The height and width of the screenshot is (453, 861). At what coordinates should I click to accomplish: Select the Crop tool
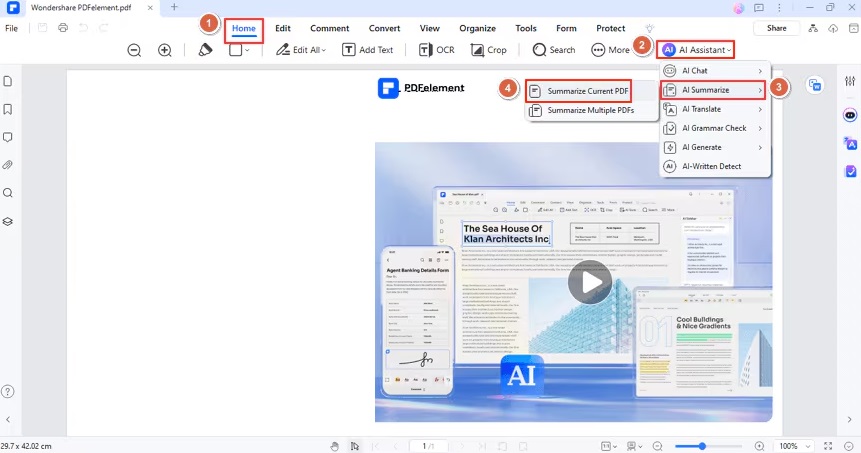tap(488, 50)
